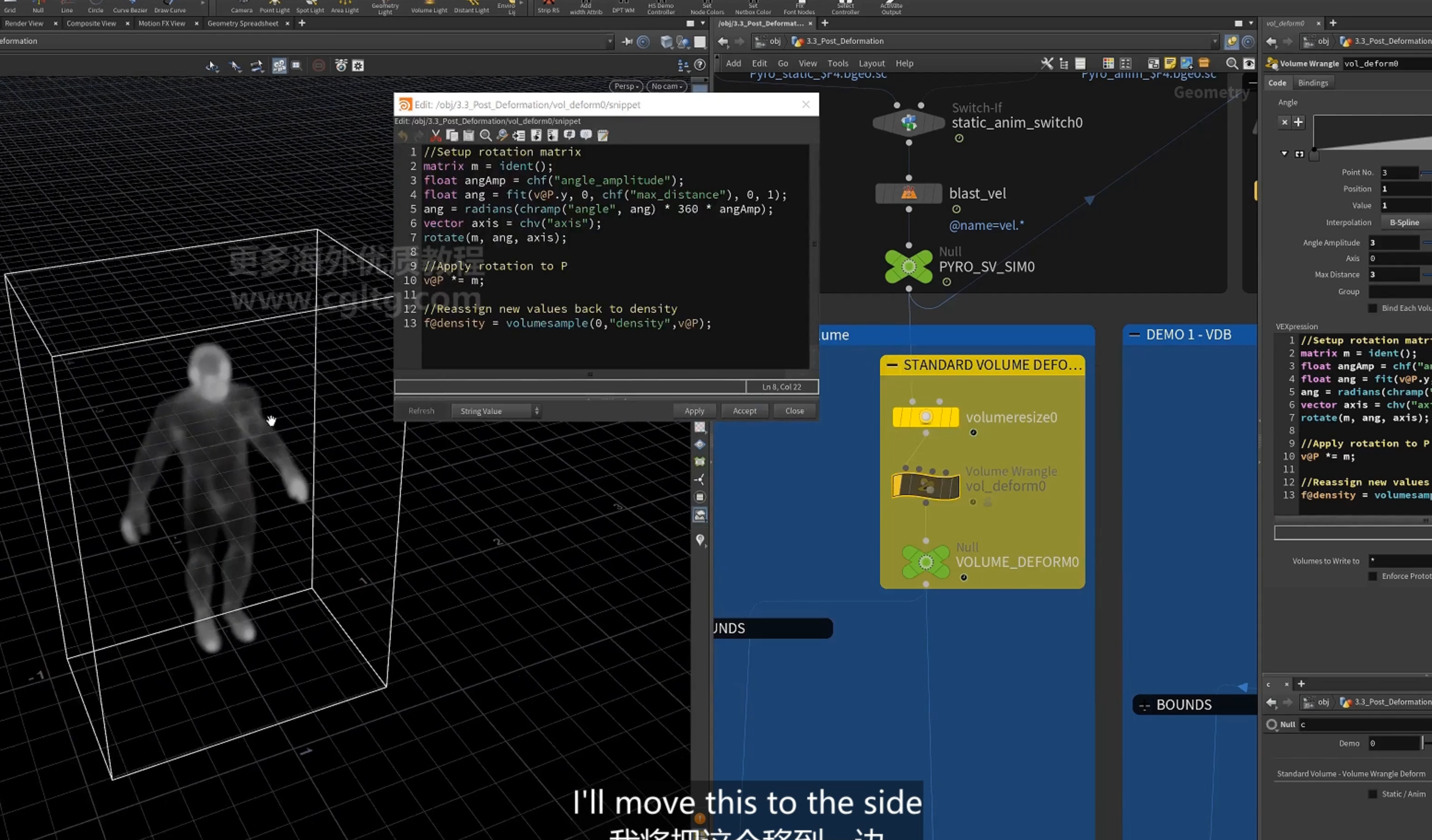The width and height of the screenshot is (1432, 840).
Task: Show tree view icon in network editor toolbar
Action: (x=1063, y=64)
